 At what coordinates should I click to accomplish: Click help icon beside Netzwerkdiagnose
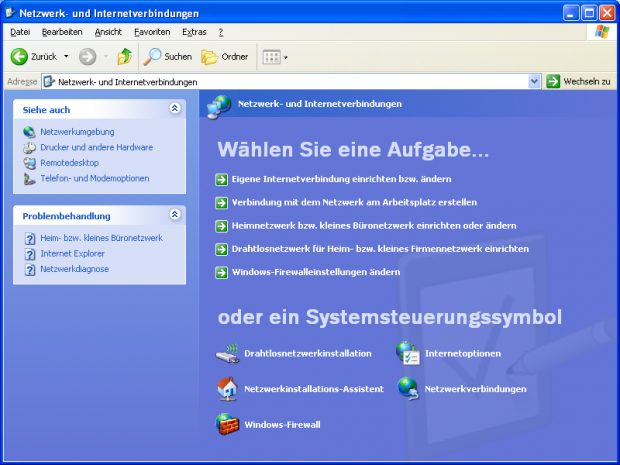tap(30, 270)
